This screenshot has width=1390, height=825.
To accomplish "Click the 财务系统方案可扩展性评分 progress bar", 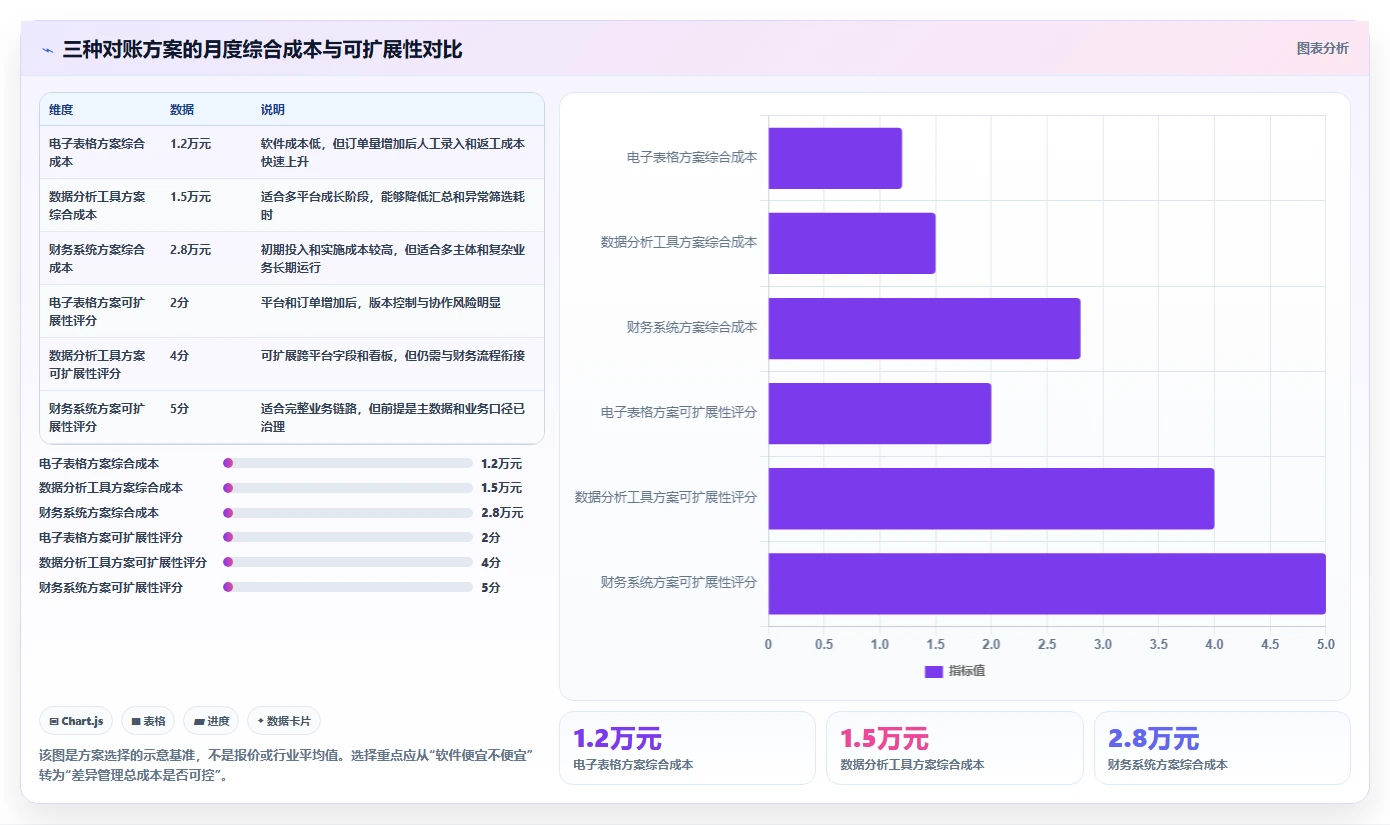I will (348, 588).
